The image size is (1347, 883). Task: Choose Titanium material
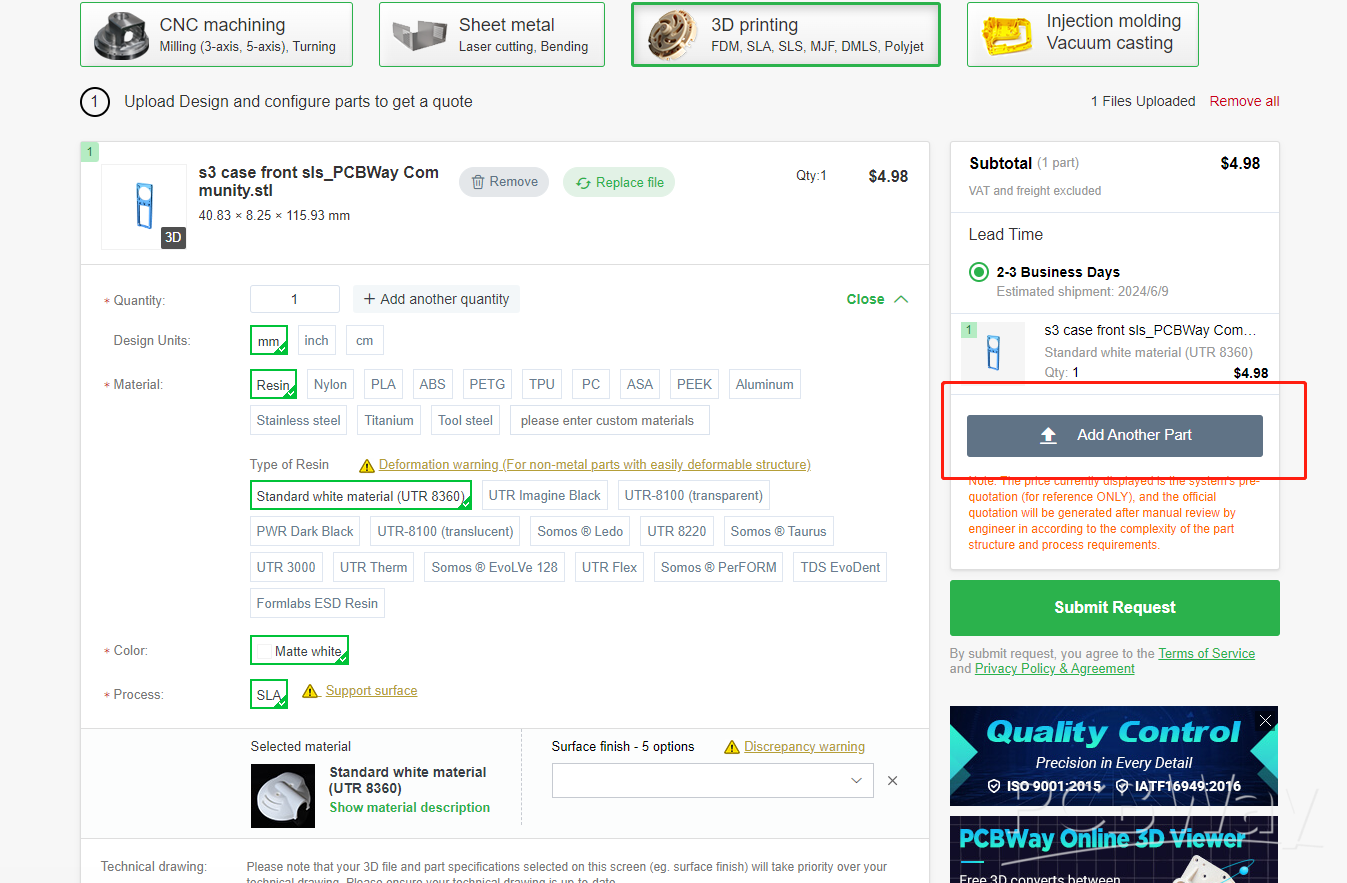click(x=389, y=420)
